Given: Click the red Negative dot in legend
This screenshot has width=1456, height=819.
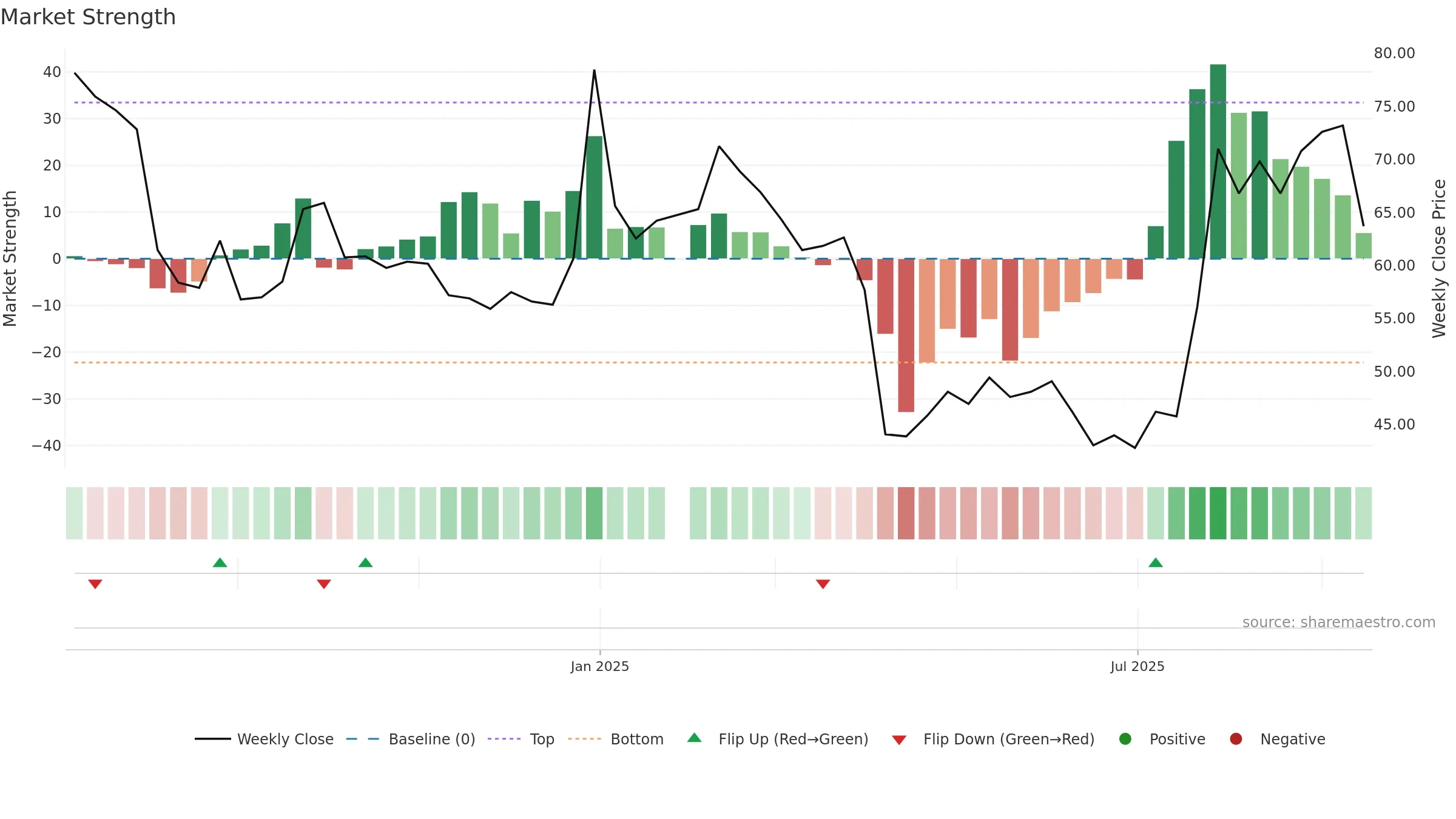Looking at the screenshot, I should point(1236,739).
